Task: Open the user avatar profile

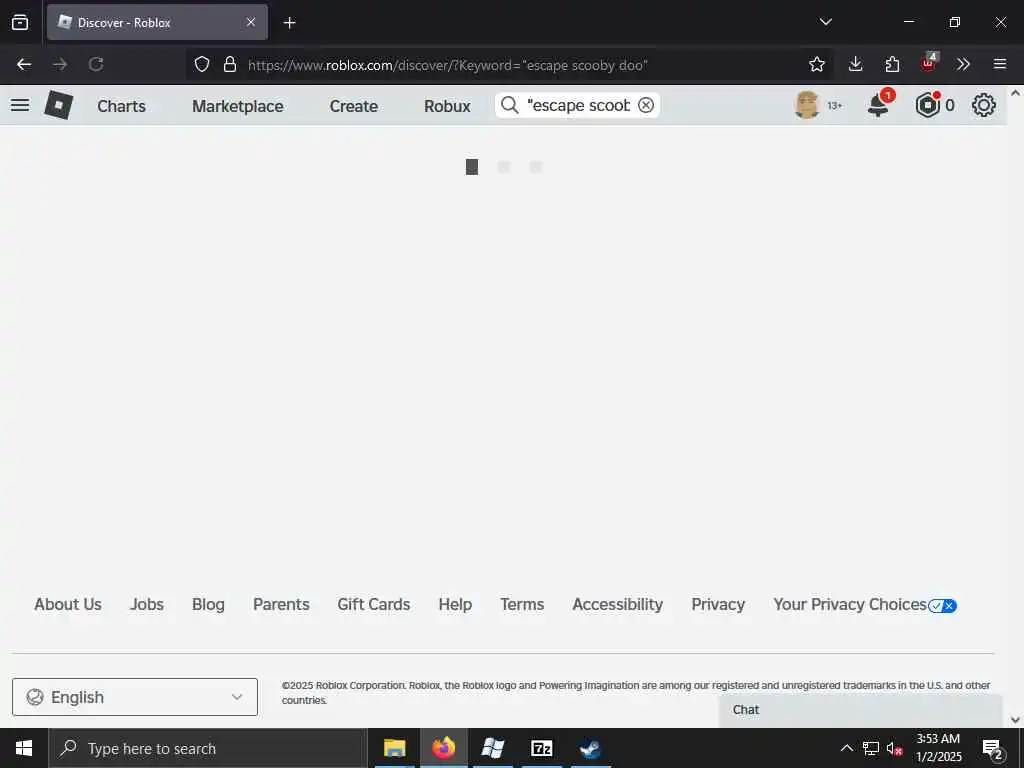Action: click(x=807, y=105)
